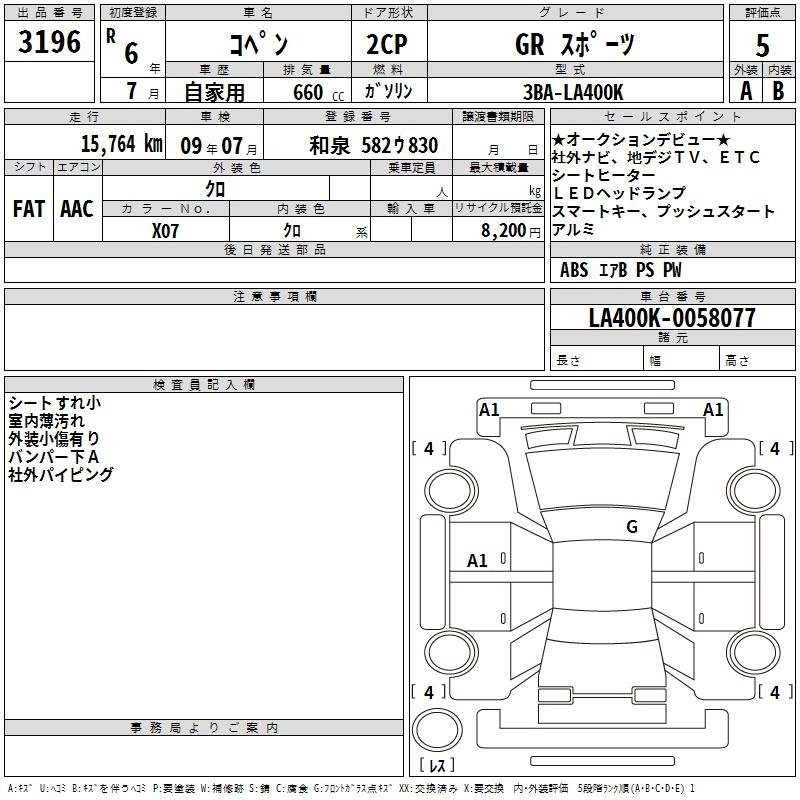Click the exterior grade A
The image size is (800, 800).
(x=746, y=91)
